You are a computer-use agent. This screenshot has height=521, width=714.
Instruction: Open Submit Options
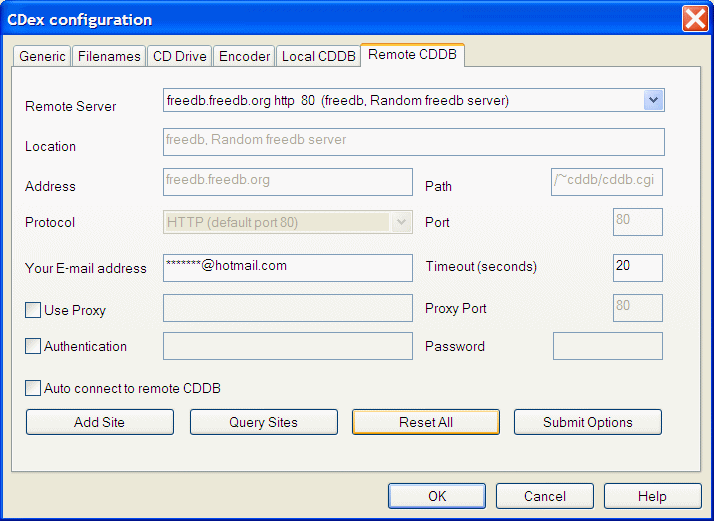click(x=588, y=422)
